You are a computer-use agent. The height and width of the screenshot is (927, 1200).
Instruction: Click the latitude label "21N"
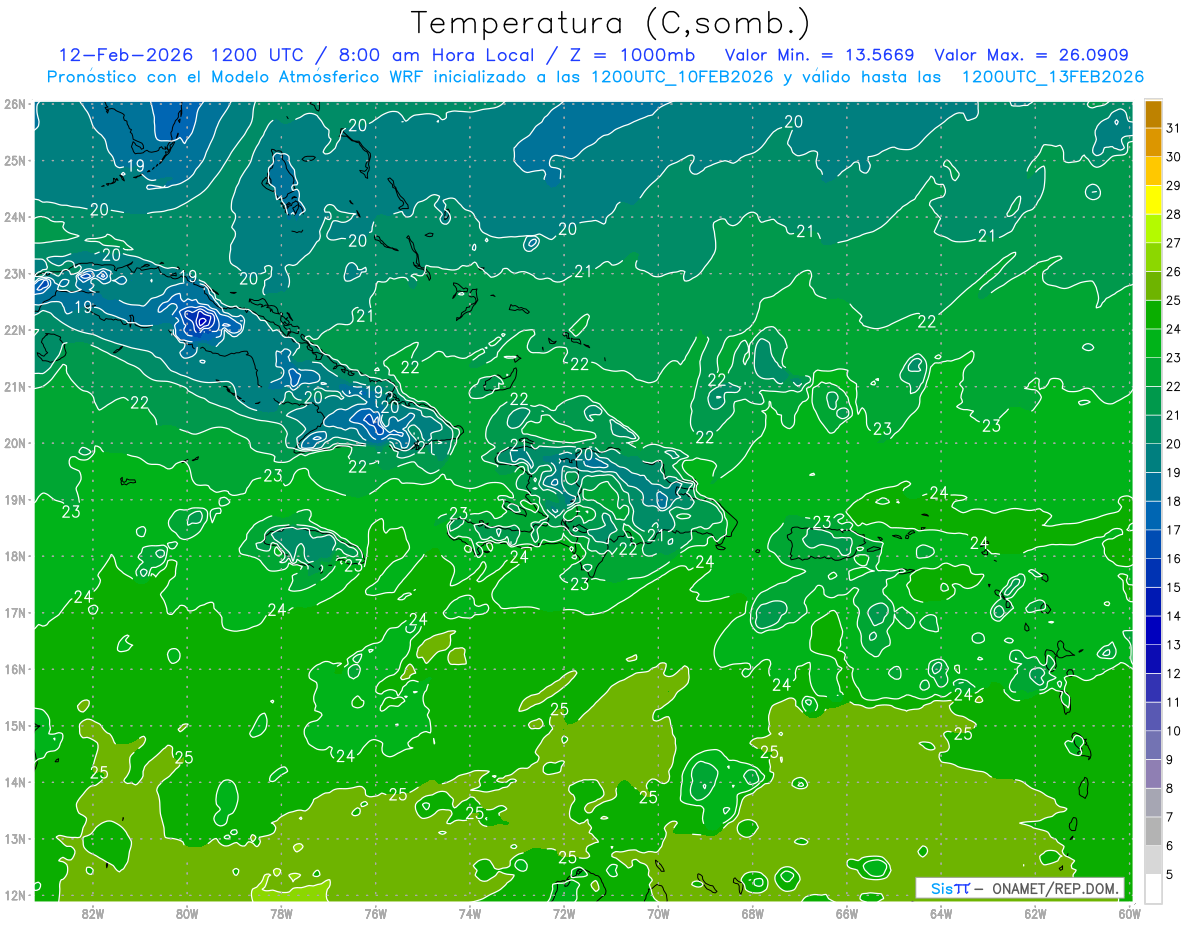(15, 386)
